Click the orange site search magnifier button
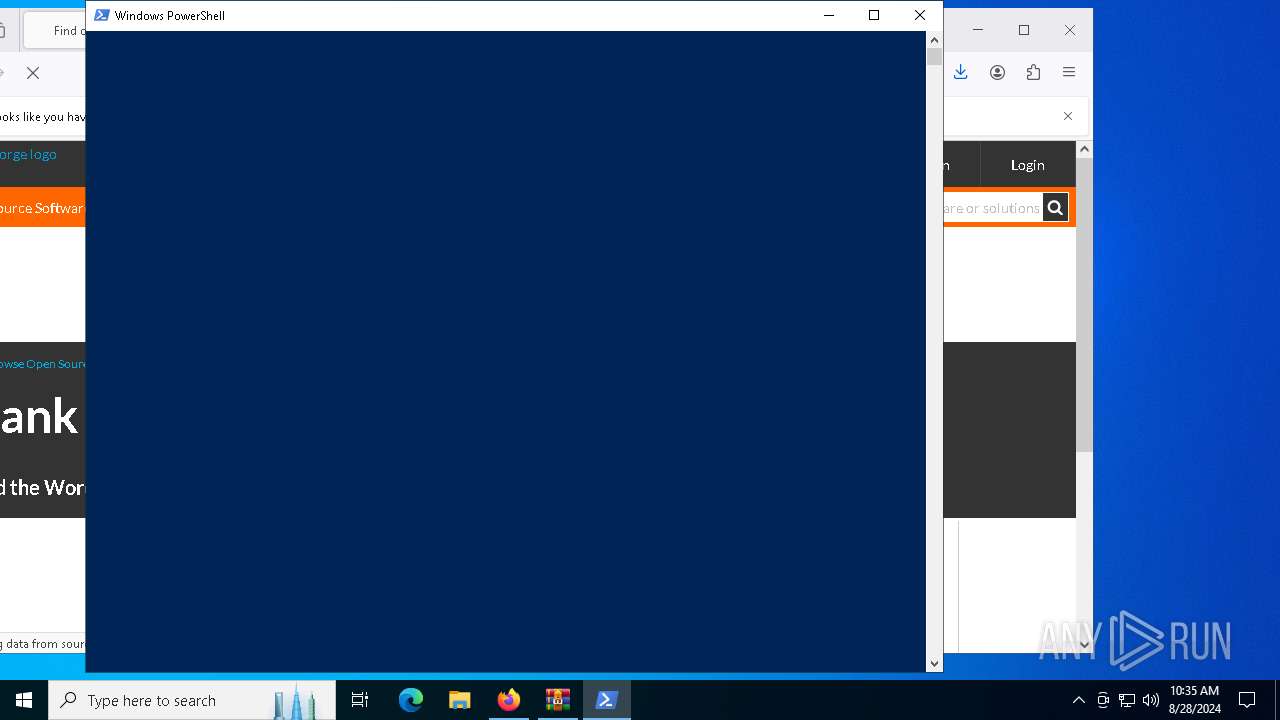Screen dimensions: 1280x720 pyautogui.click(x=1055, y=207)
